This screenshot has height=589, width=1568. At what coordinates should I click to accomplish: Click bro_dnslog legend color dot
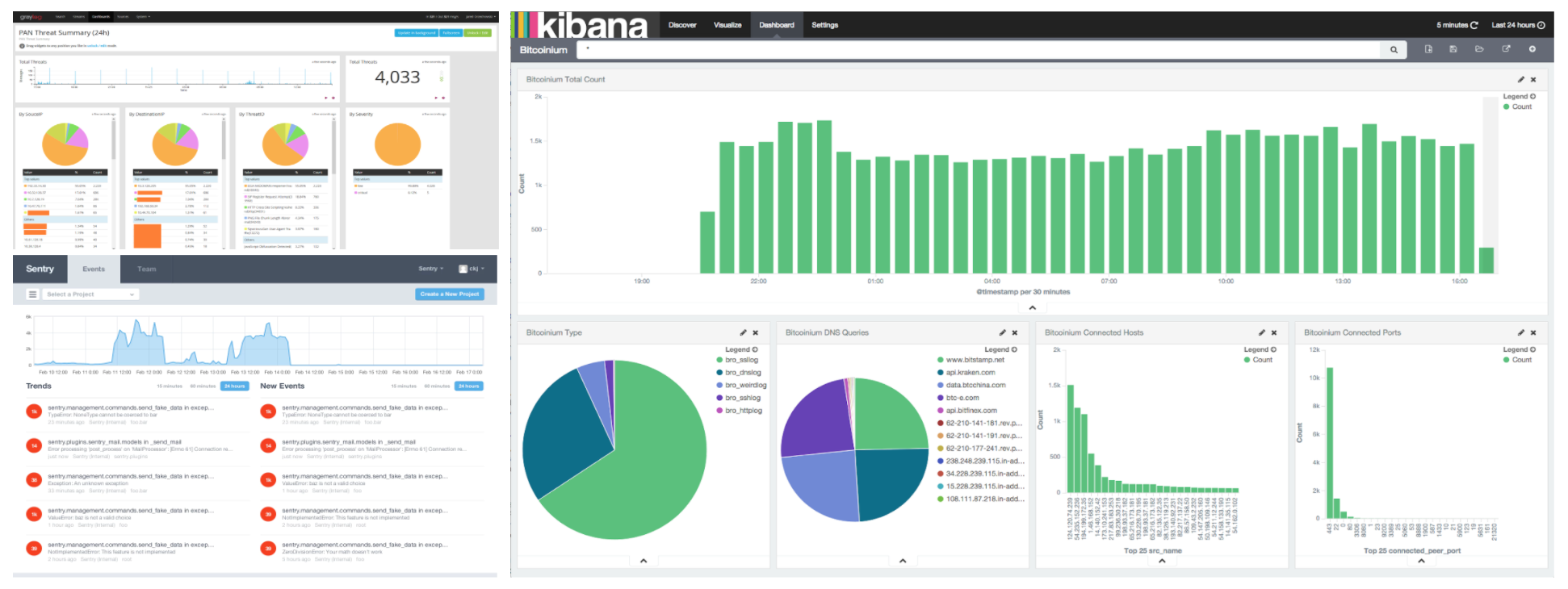[x=719, y=373]
